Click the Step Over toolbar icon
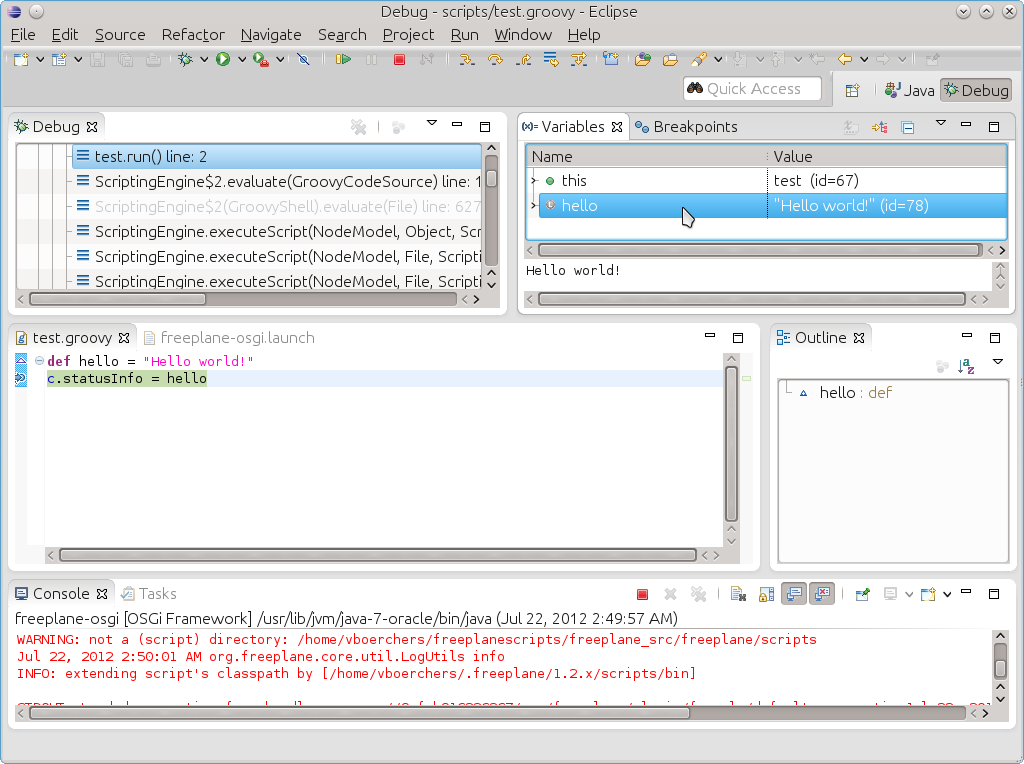 (x=494, y=60)
